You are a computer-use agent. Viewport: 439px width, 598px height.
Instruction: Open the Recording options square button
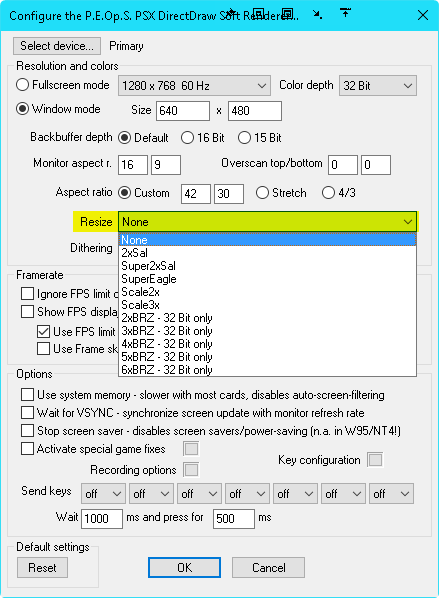pyautogui.click(x=191, y=470)
